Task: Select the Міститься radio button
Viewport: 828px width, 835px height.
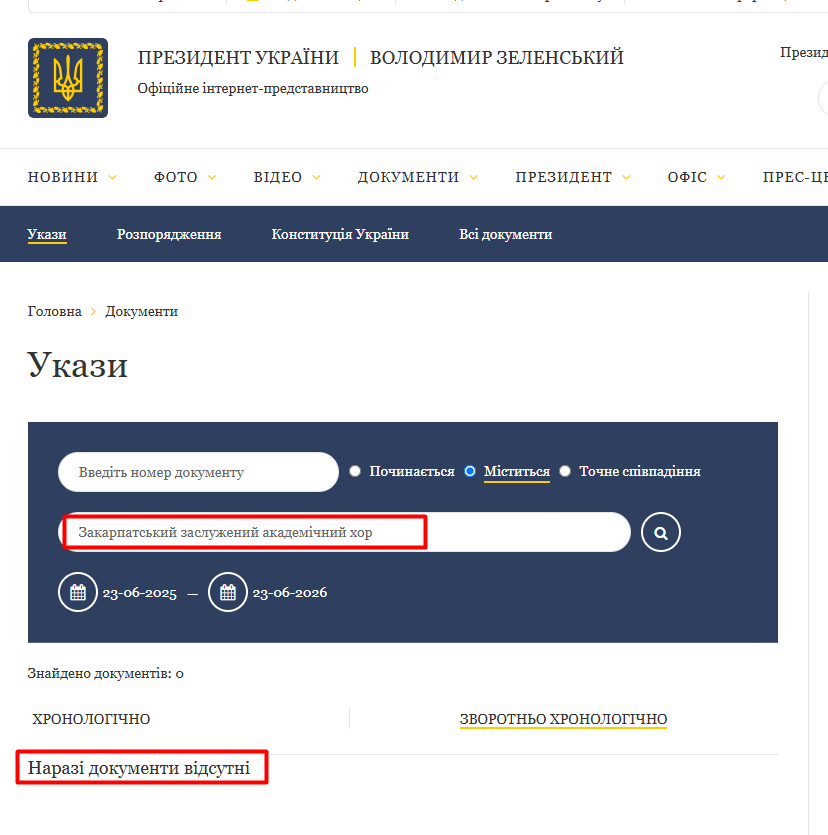Action: (470, 471)
